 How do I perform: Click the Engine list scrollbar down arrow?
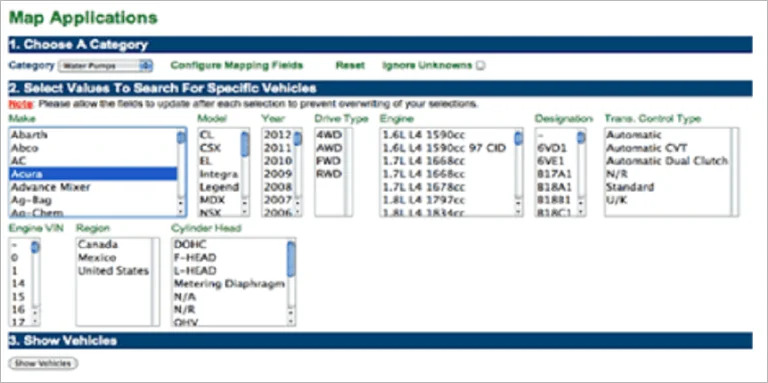coord(519,212)
